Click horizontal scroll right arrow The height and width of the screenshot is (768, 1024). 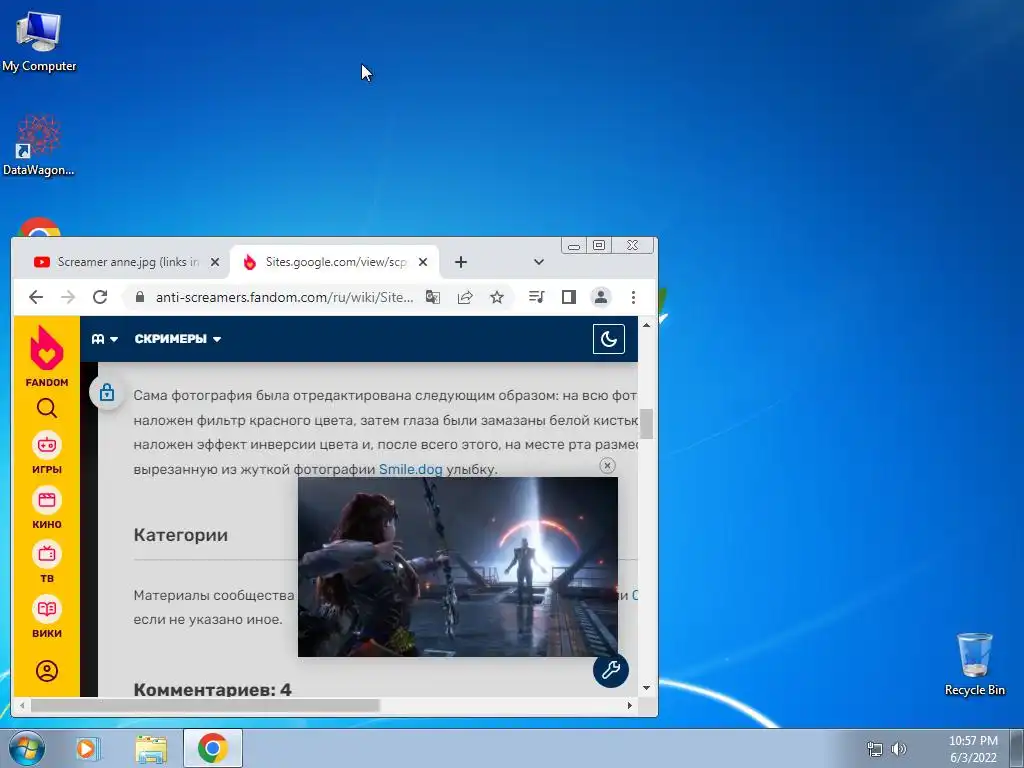pos(630,705)
